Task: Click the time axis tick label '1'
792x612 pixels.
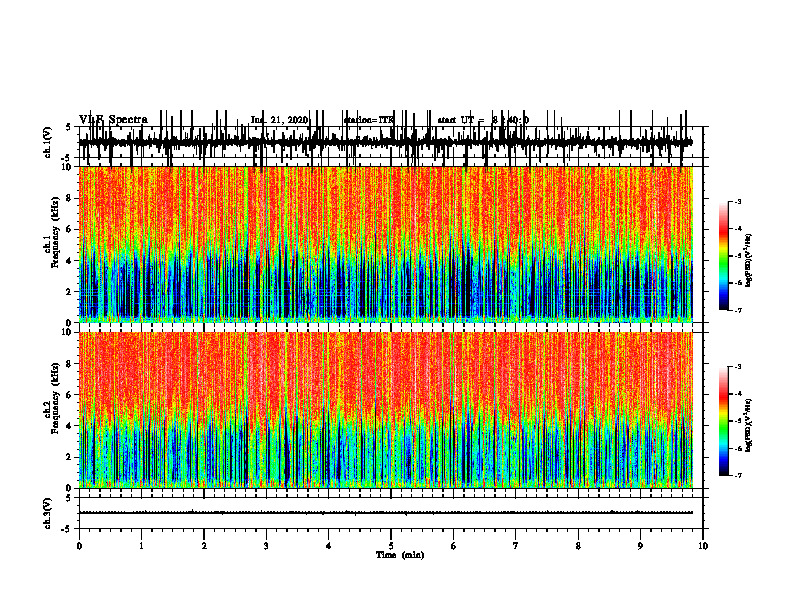Action: (141, 546)
